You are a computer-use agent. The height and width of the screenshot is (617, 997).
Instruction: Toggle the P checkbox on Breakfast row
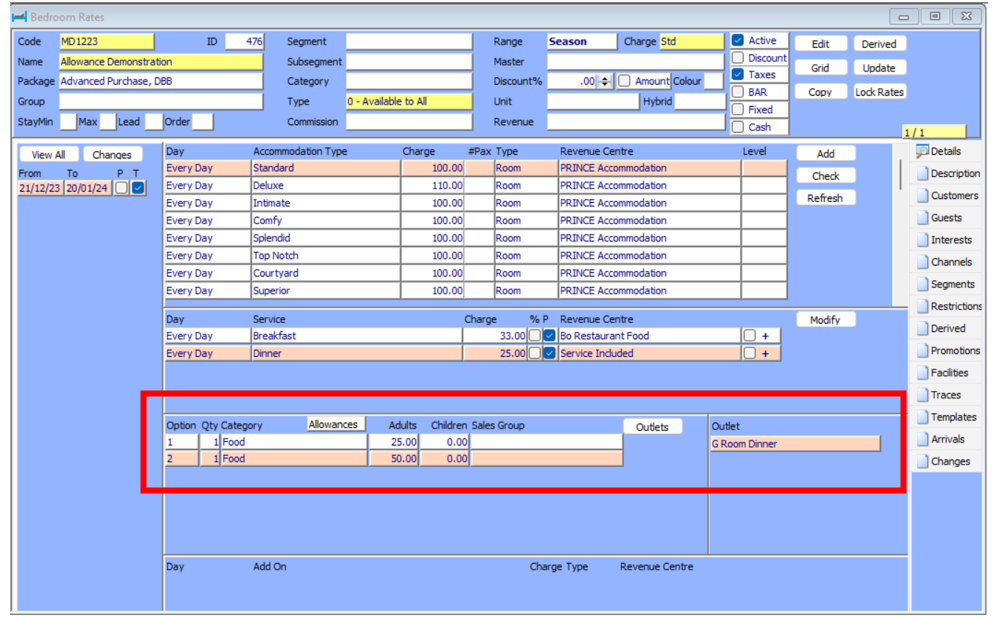pos(549,336)
